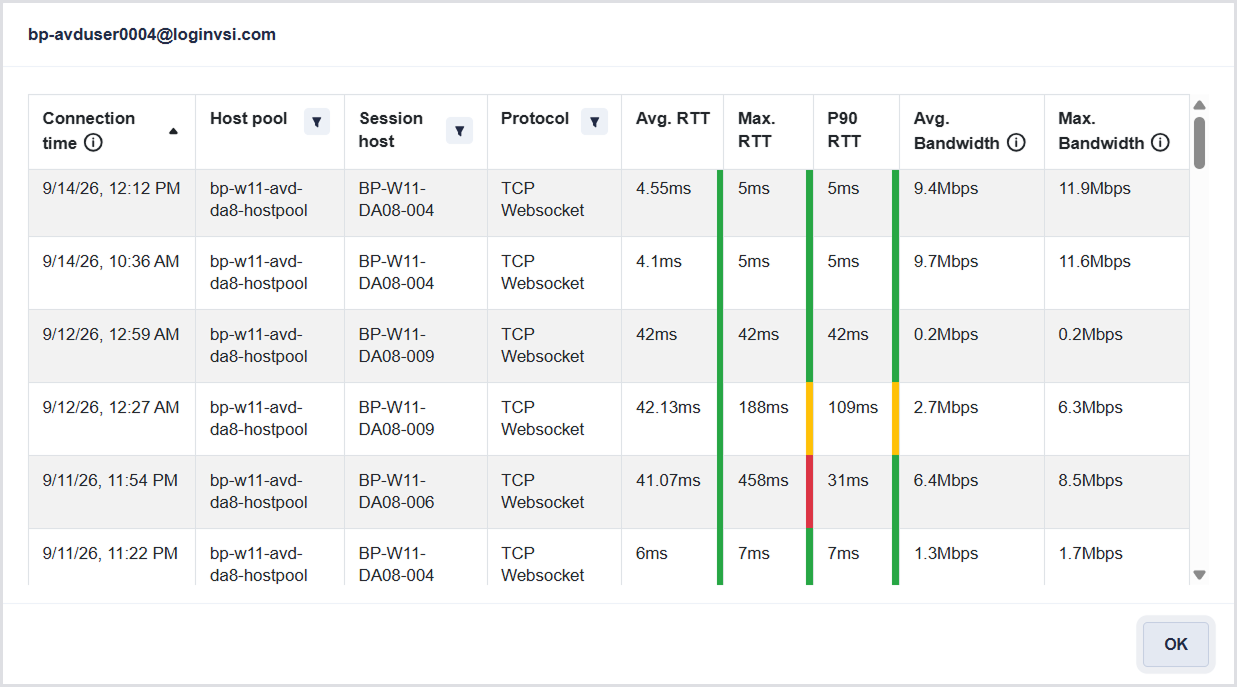Open the Host pool filter
This screenshot has width=1237, height=687.
[x=317, y=122]
